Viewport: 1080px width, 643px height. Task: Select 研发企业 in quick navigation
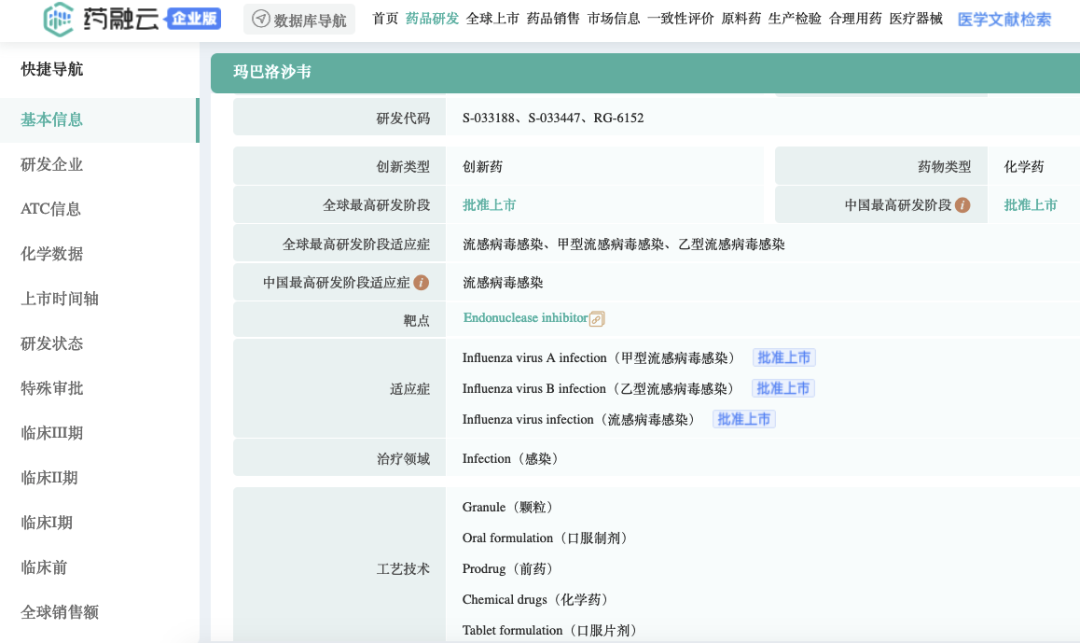(52, 165)
